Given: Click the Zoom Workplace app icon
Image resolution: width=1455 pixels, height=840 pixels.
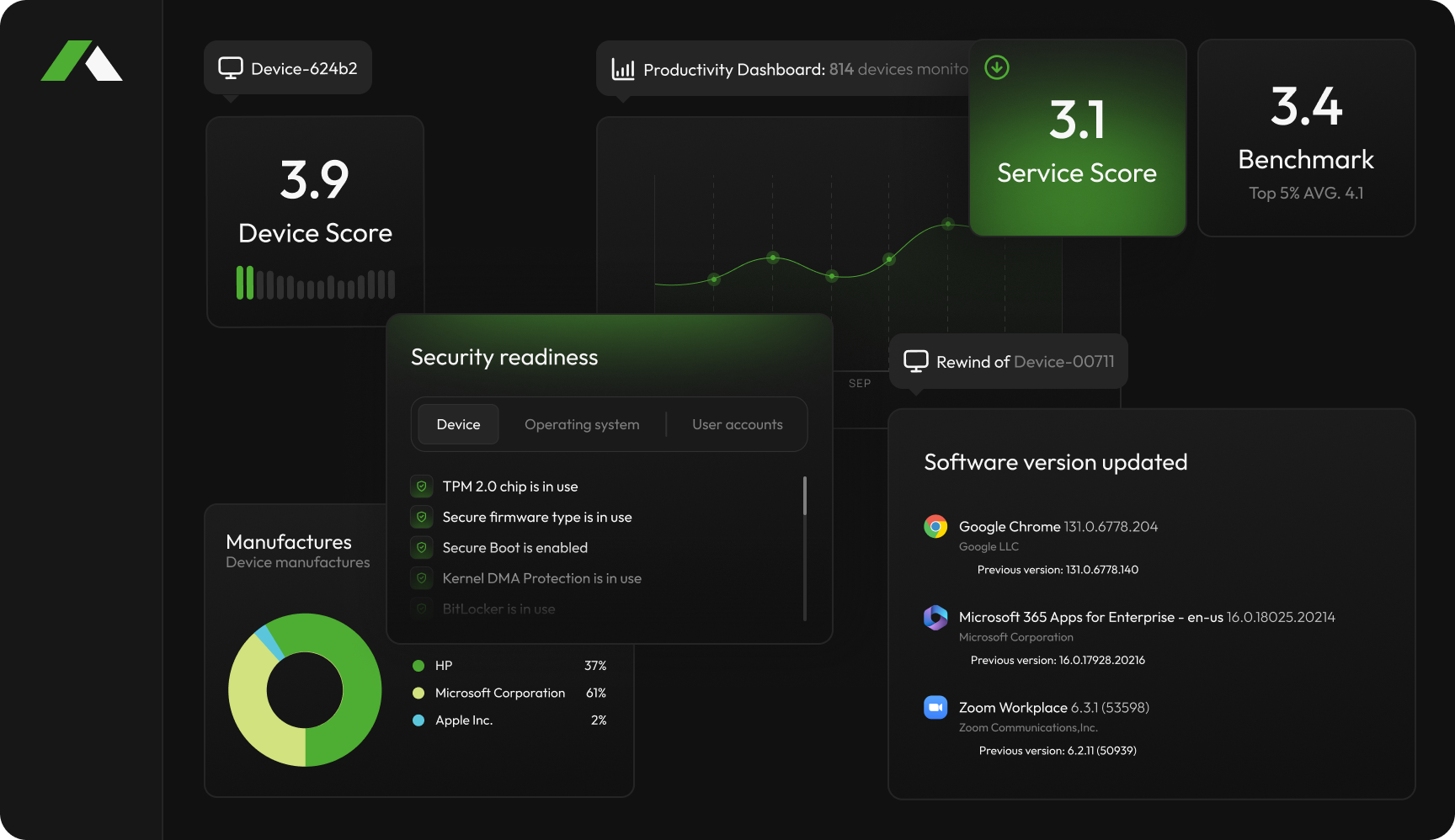Looking at the screenshot, I should click(935, 707).
